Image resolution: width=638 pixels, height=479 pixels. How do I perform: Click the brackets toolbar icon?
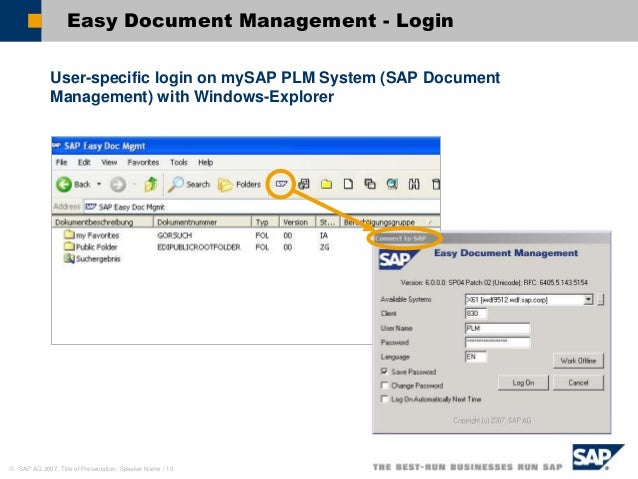[x=414, y=184]
